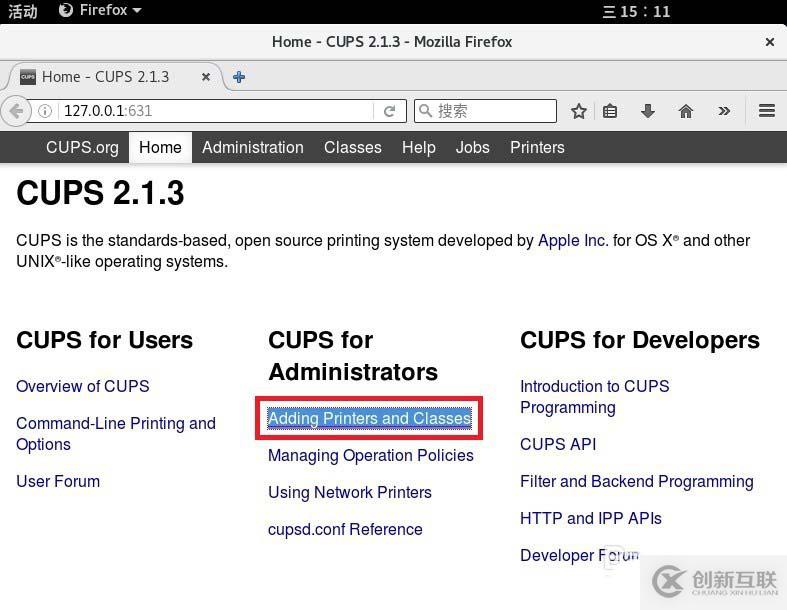Screen dimensions: 787x610
Task: Open the CUPS.org navigation item
Action: pos(82,148)
